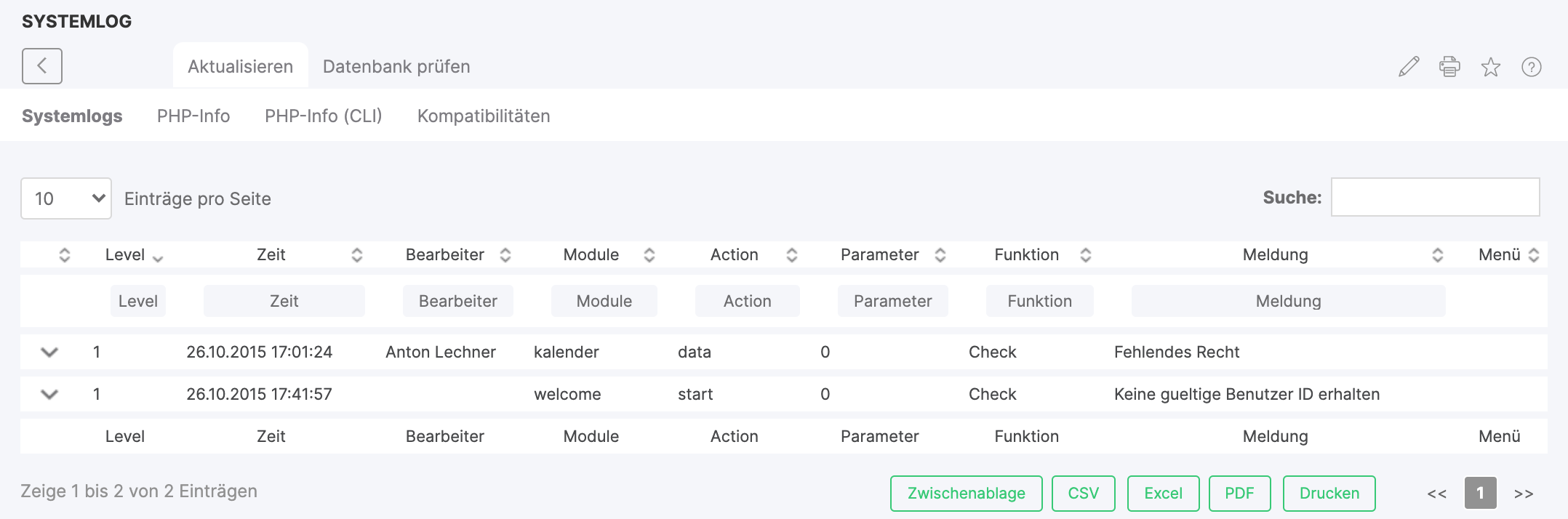The image size is (1568, 519).
Task: Sort by Module column header
Action: pyautogui.click(x=591, y=255)
